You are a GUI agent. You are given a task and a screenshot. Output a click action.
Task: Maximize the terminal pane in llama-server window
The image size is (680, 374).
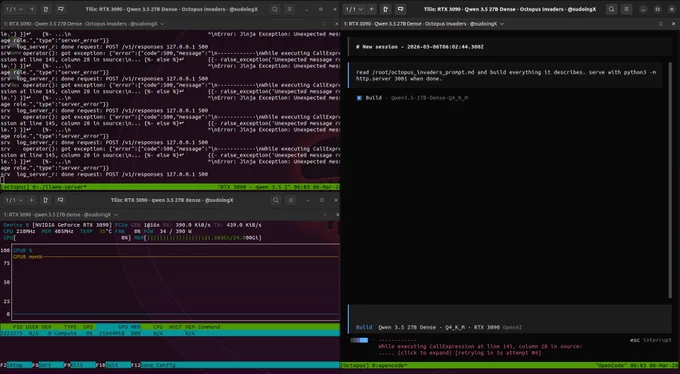click(x=324, y=24)
